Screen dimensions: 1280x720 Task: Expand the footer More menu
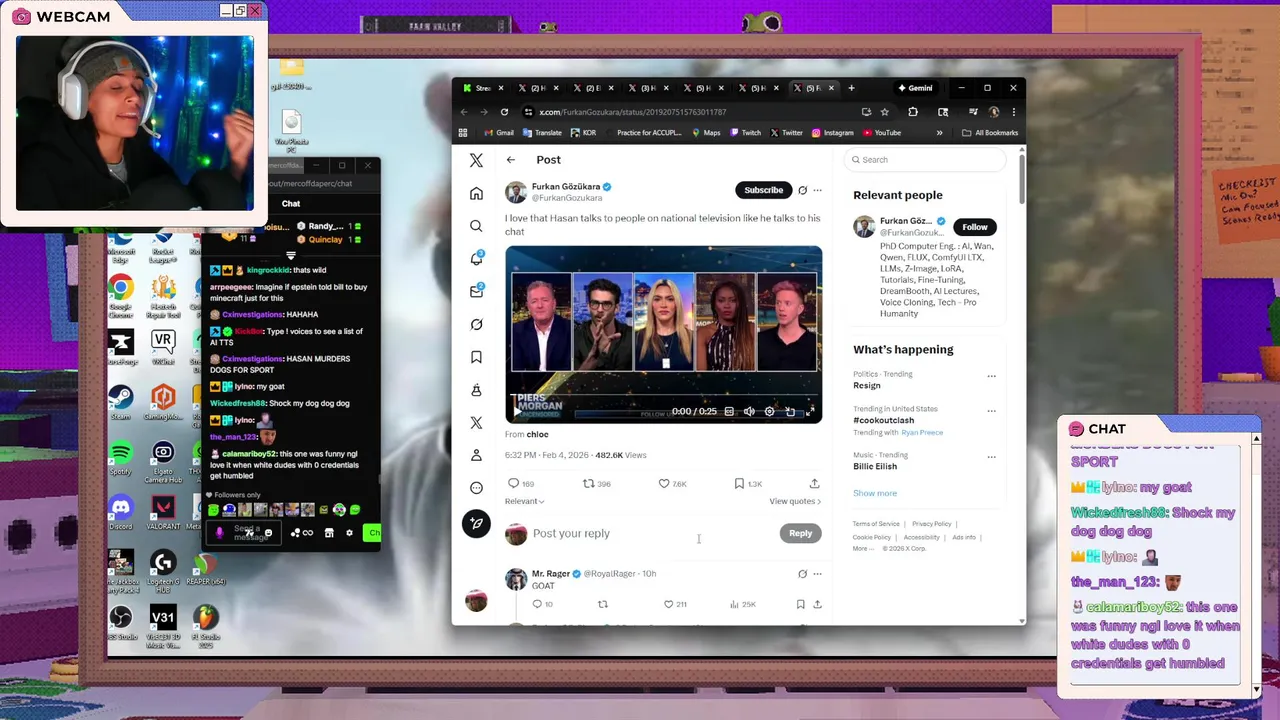pos(862,548)
